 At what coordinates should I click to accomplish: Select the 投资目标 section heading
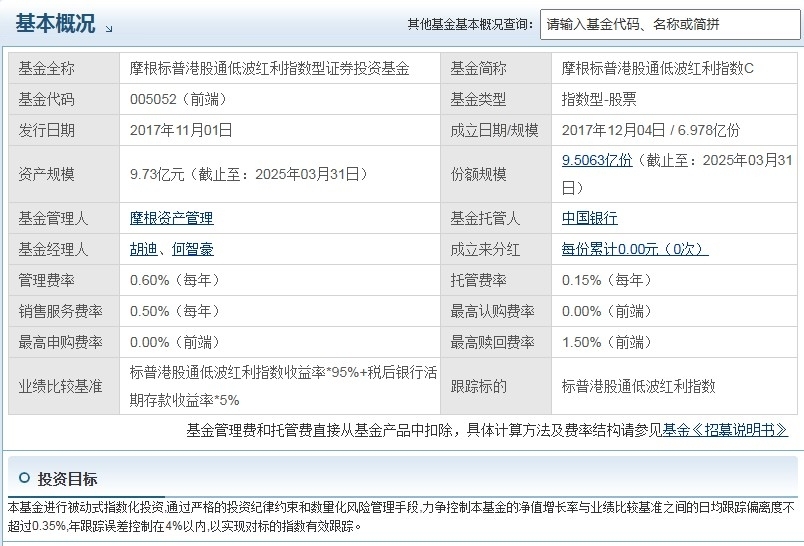(x=67, y=479)
